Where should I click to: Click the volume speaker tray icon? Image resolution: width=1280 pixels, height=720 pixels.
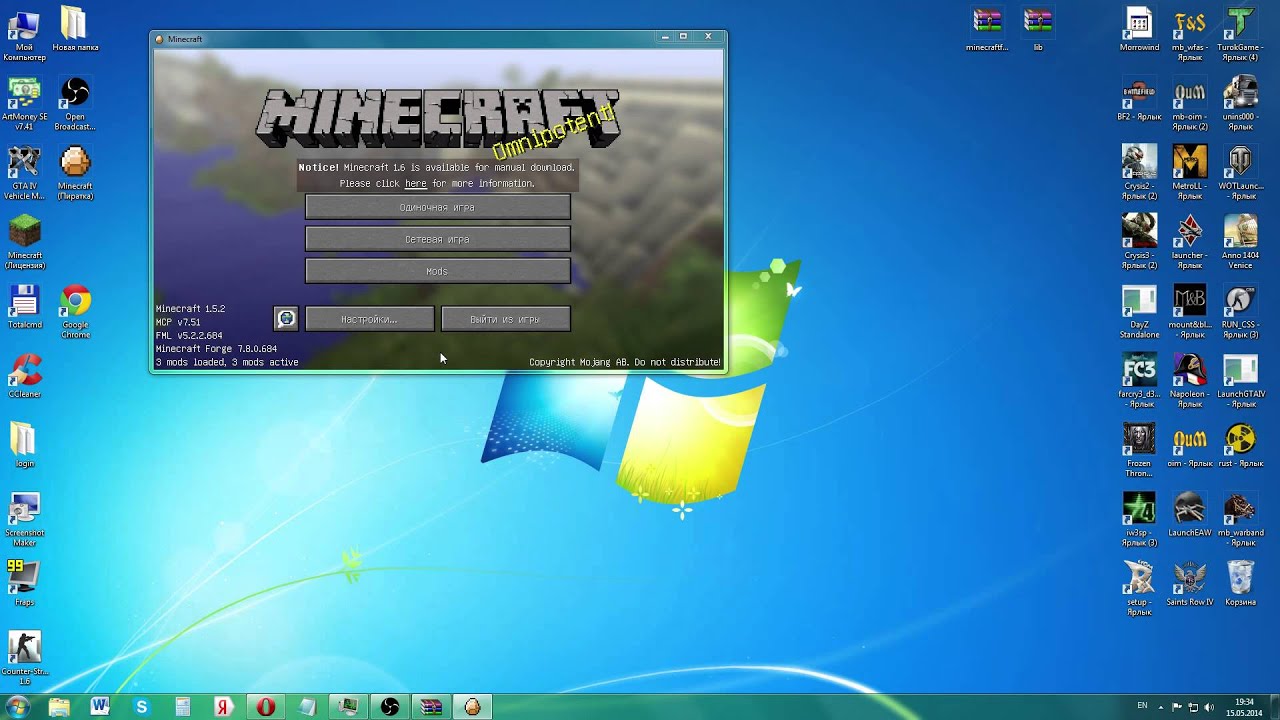(1209, 706)
